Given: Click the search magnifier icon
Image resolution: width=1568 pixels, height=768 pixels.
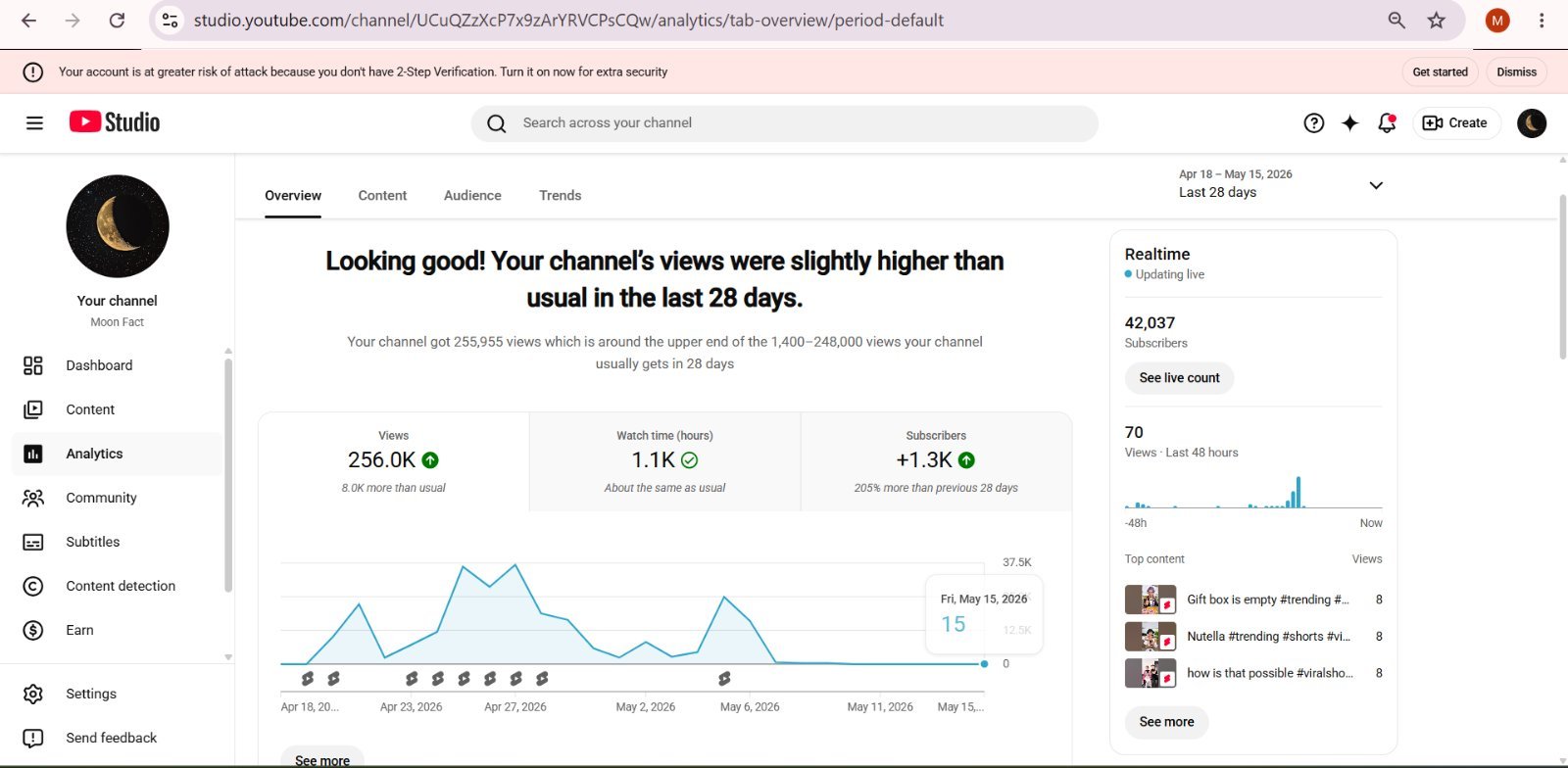Looking at the screenshot, I should coord(497,123).
